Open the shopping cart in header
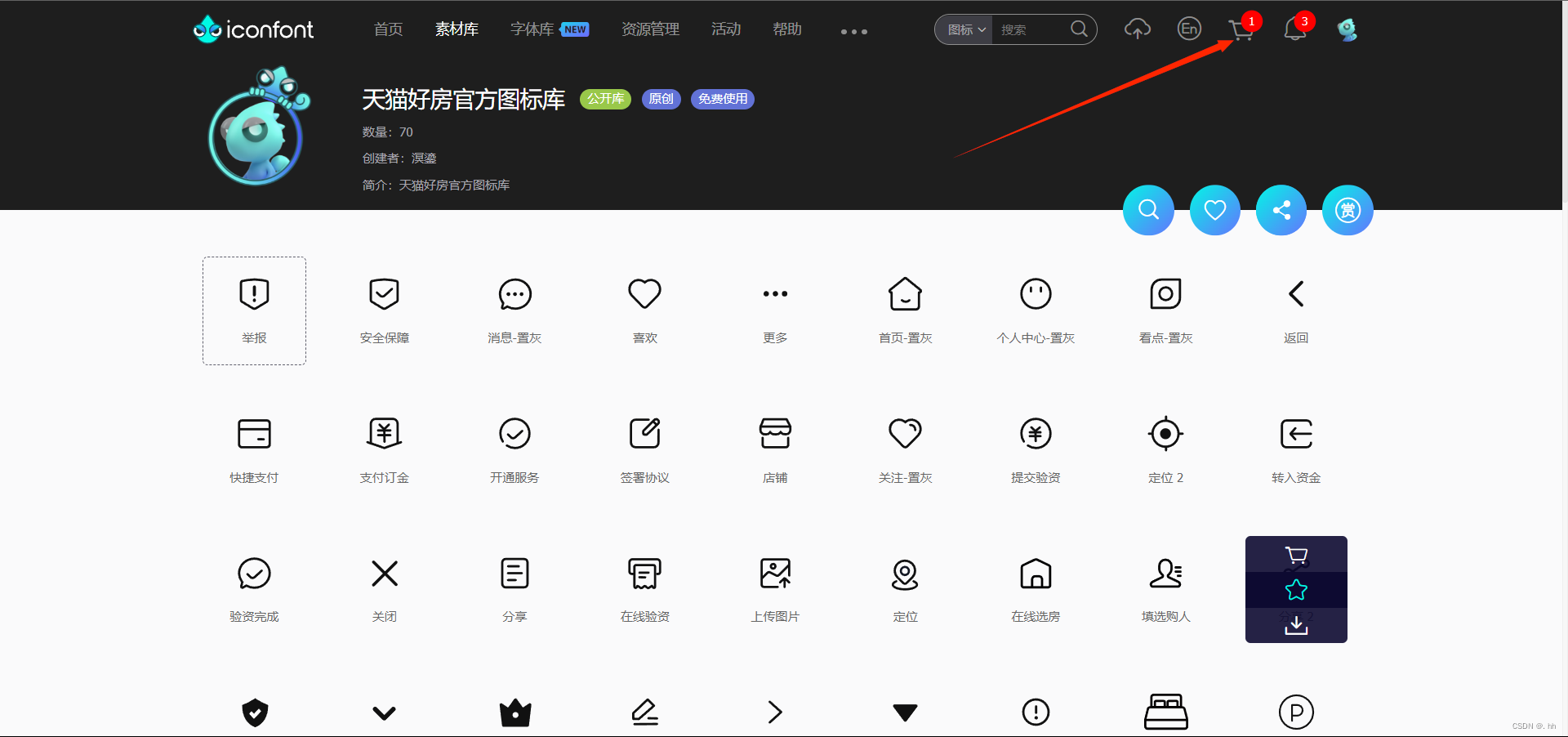The width and height of the screenshot is (1568, 737). tap(1241, 30)
